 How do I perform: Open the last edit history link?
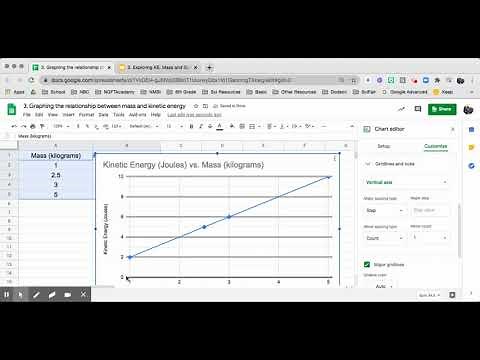[x=194, y=115]
